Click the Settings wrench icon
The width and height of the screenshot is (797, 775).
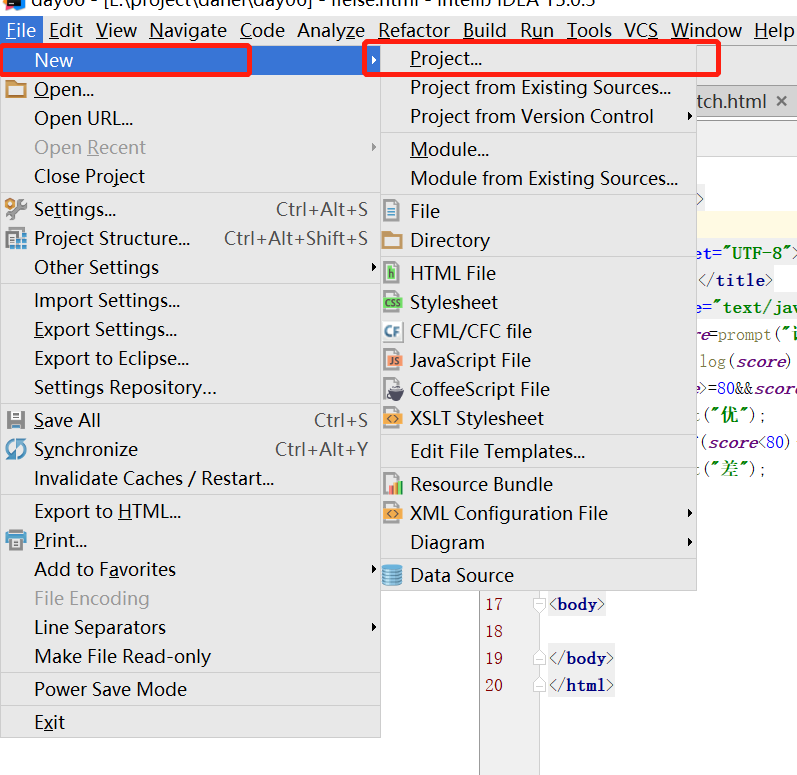pyautogui.click(x=16, y=209)
